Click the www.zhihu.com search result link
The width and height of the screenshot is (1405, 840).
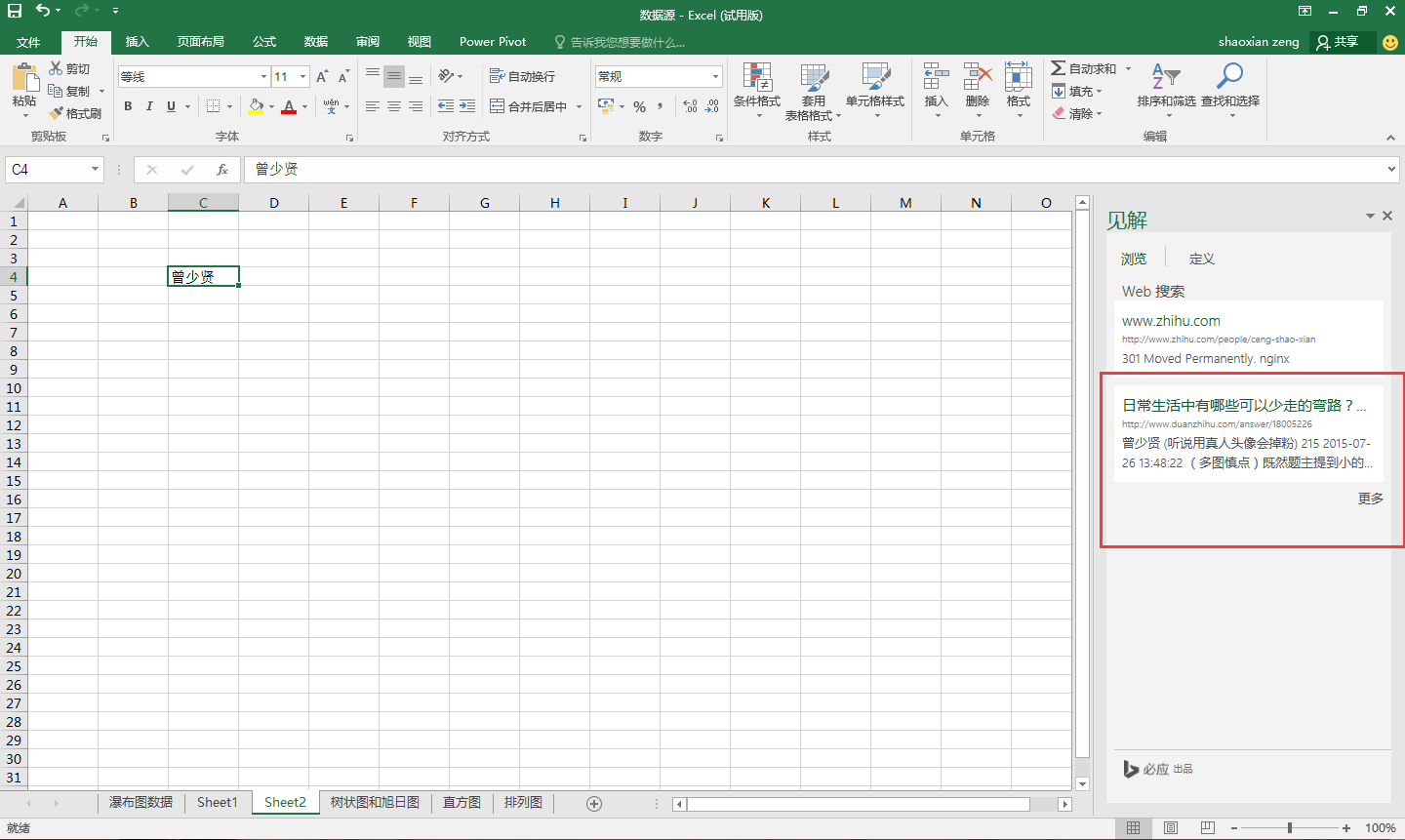(1171, 320)
